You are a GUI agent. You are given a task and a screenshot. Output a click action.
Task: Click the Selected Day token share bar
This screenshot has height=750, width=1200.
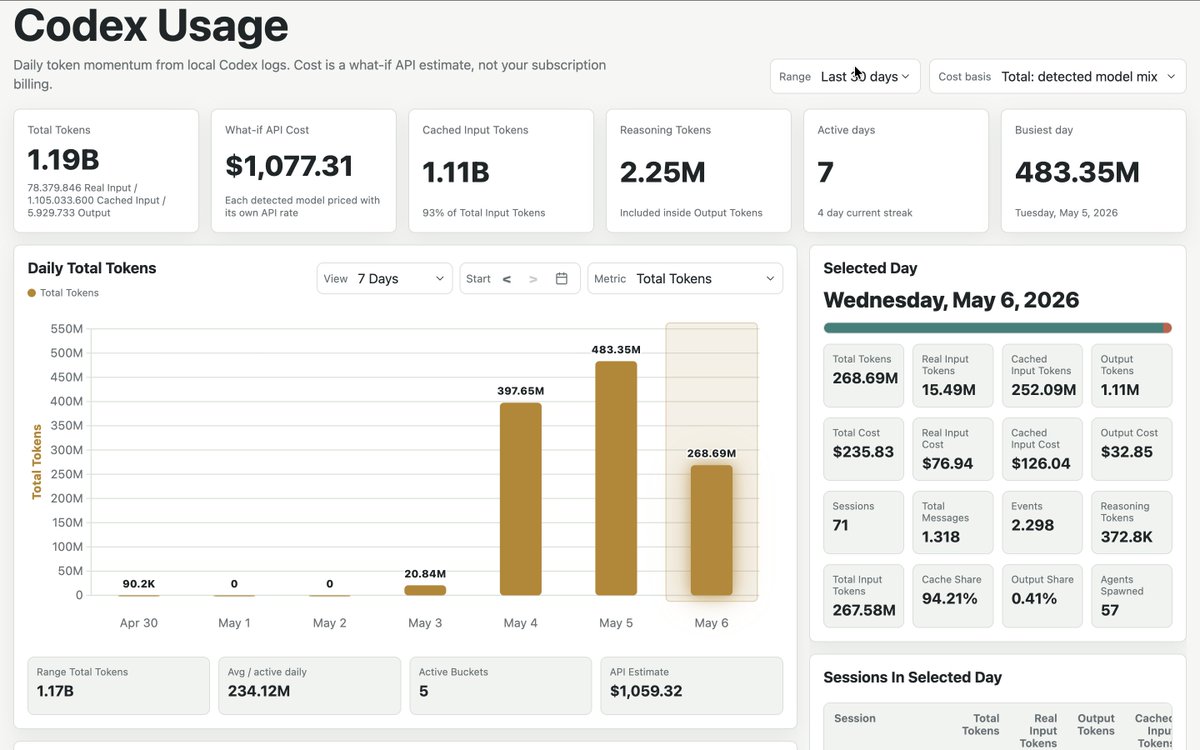pos(997,328)
